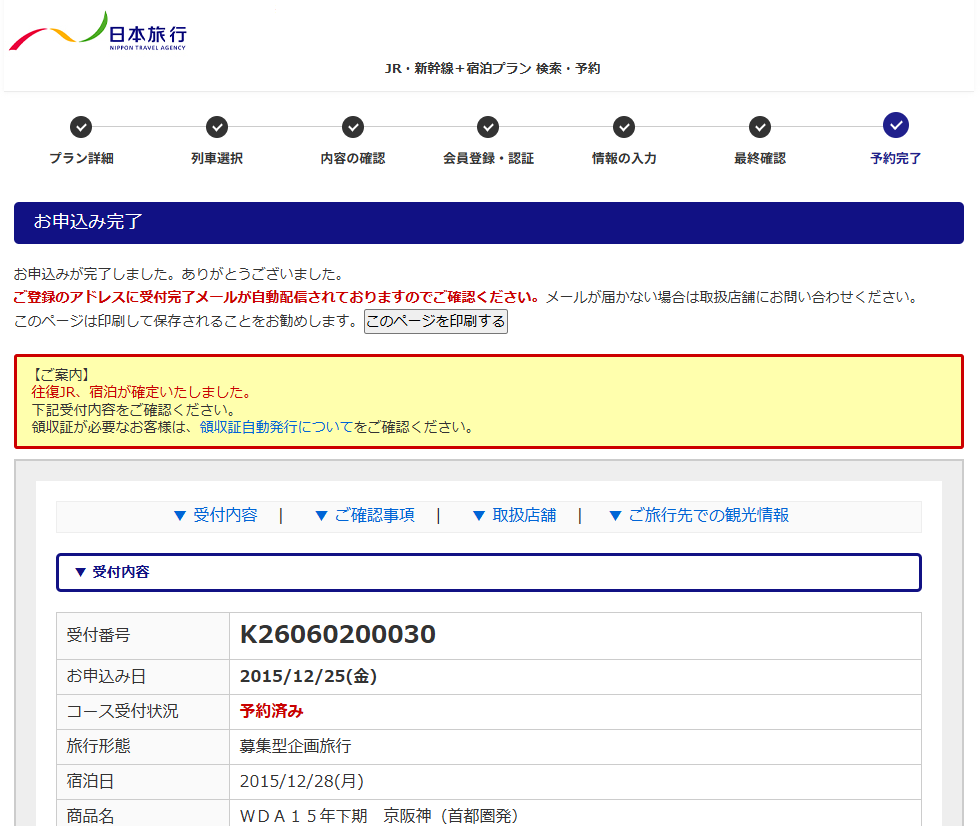Image resolution: width=980 pixels, height=826 pixels.
Task: Click the 列車選択 step checkmark circle
Action: click(x=217, y=127)
